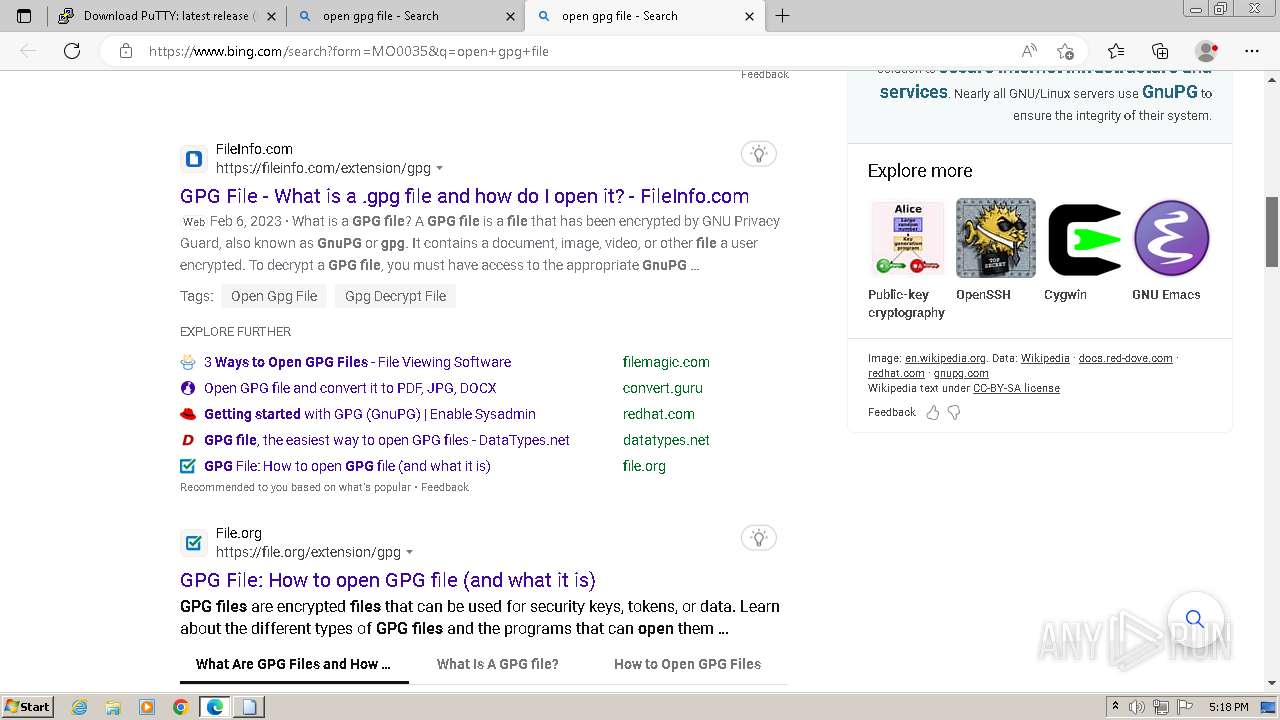
Task: Switch to Edge taskbar icon
Action: [x=215, y=707]
